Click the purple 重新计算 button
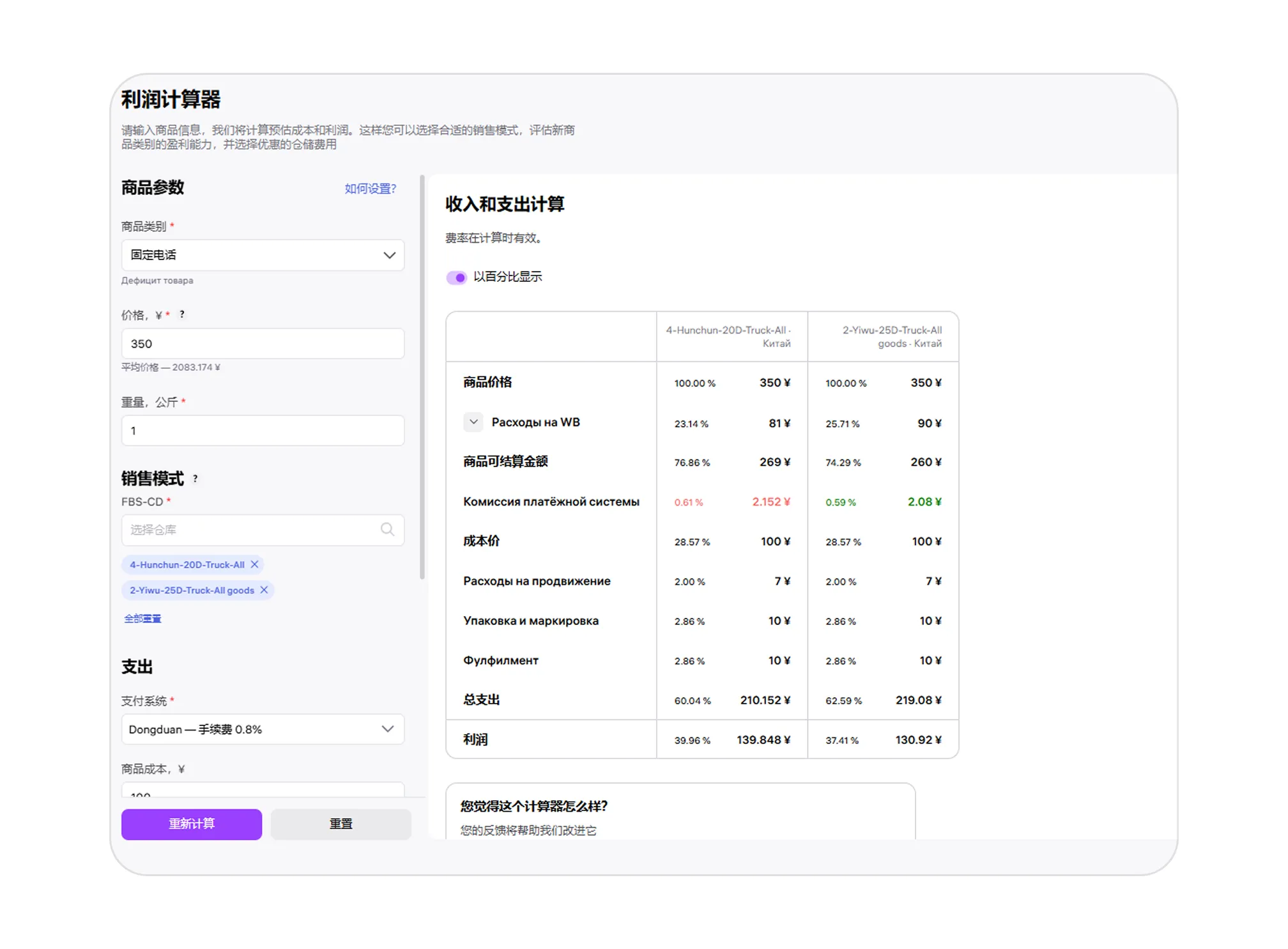Image resolution: width=1288 pixels, height=949 pixels. [192, 824]
